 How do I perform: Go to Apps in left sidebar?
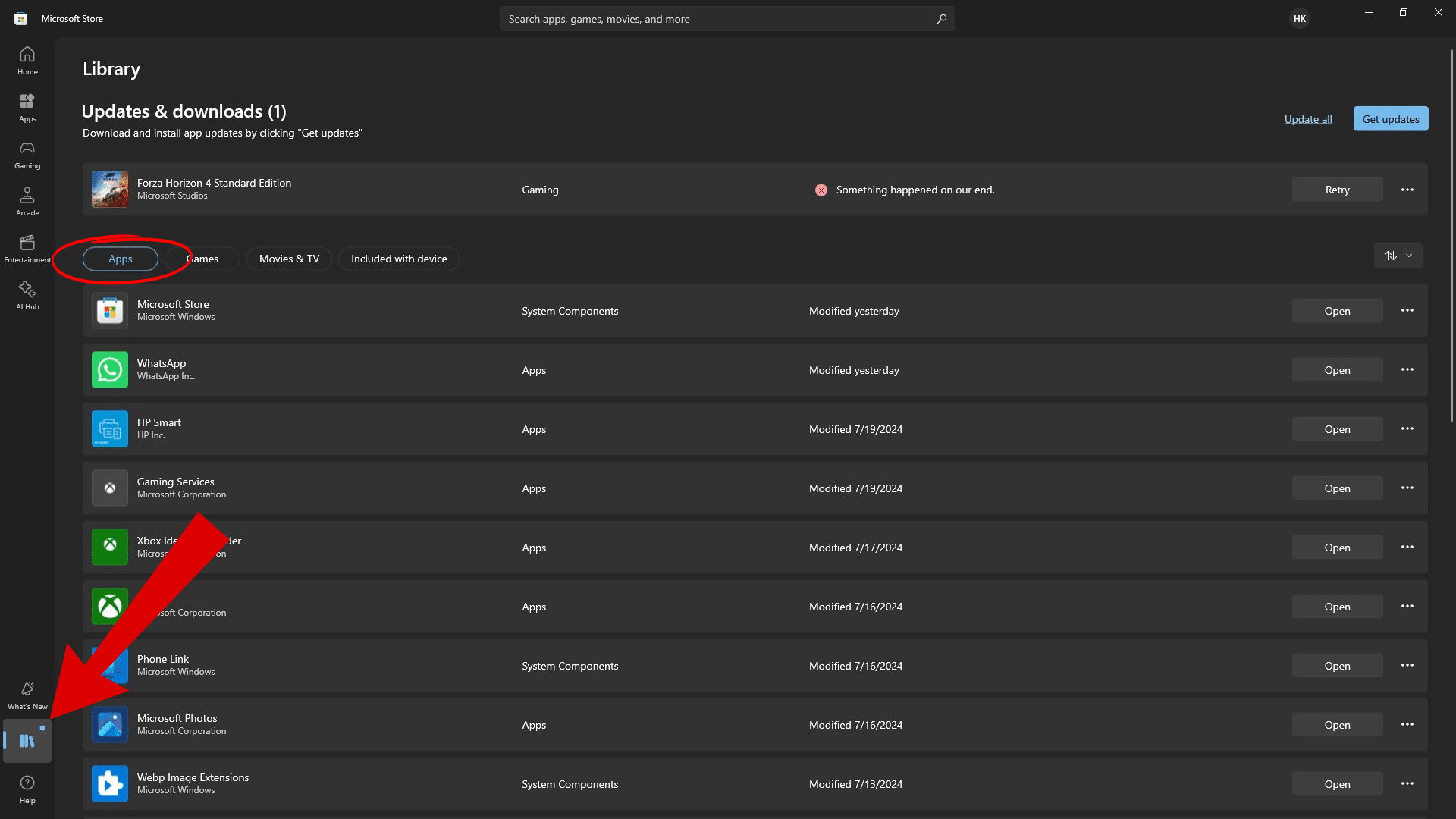pos(27,108)
